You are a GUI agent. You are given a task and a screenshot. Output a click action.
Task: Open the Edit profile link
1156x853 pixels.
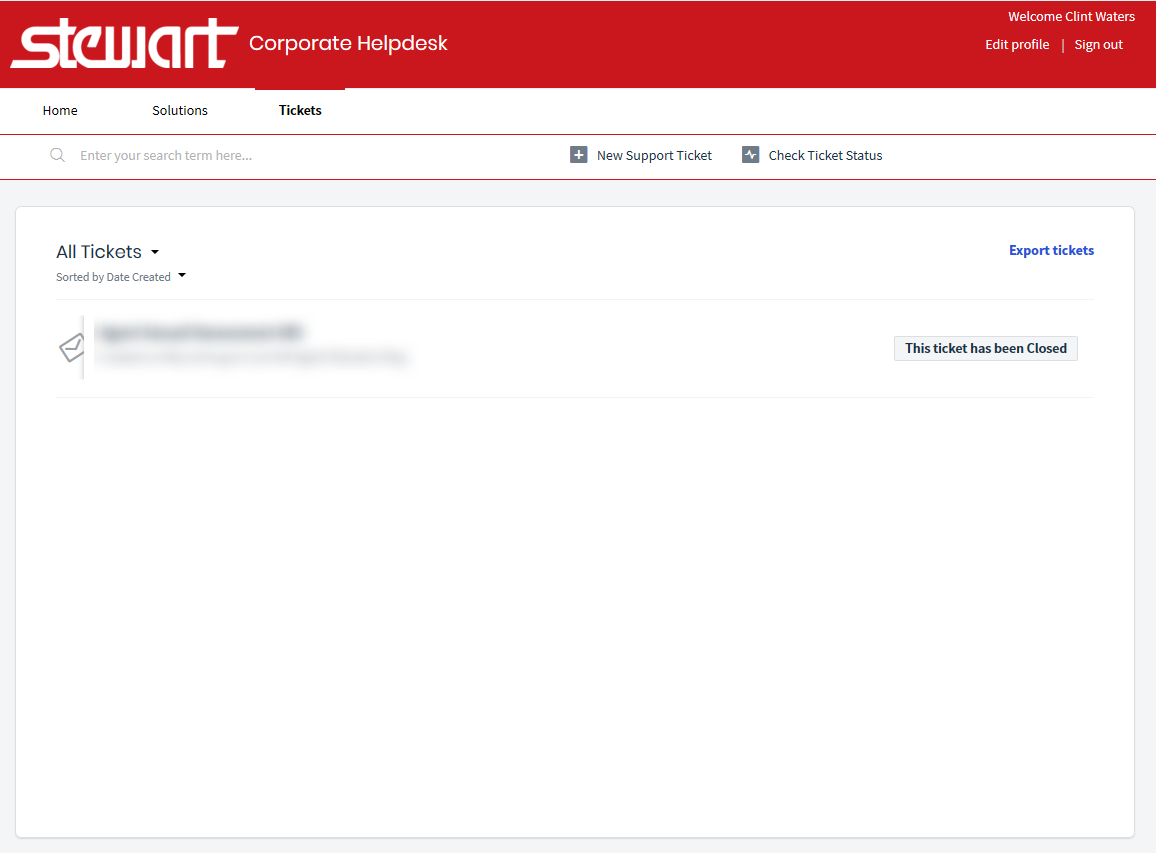[1017, 45]
